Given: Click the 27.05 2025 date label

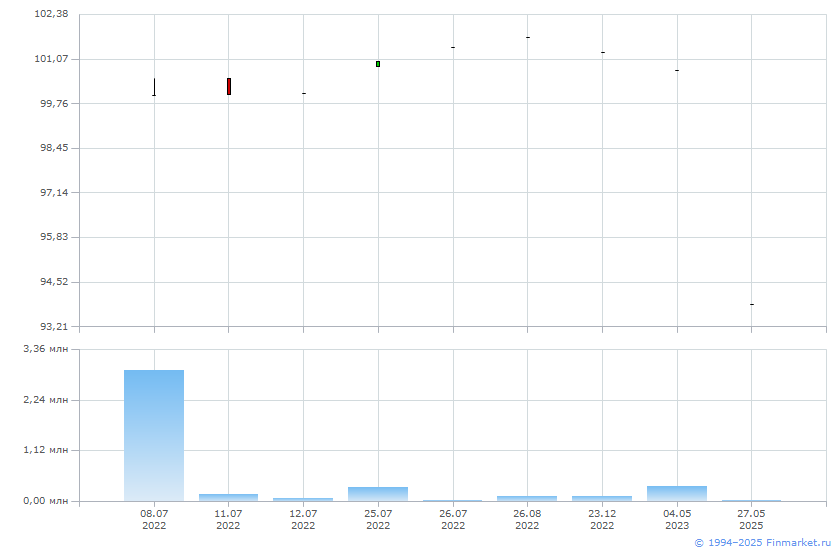Looking at the screenshot, I should coord(751,519).
